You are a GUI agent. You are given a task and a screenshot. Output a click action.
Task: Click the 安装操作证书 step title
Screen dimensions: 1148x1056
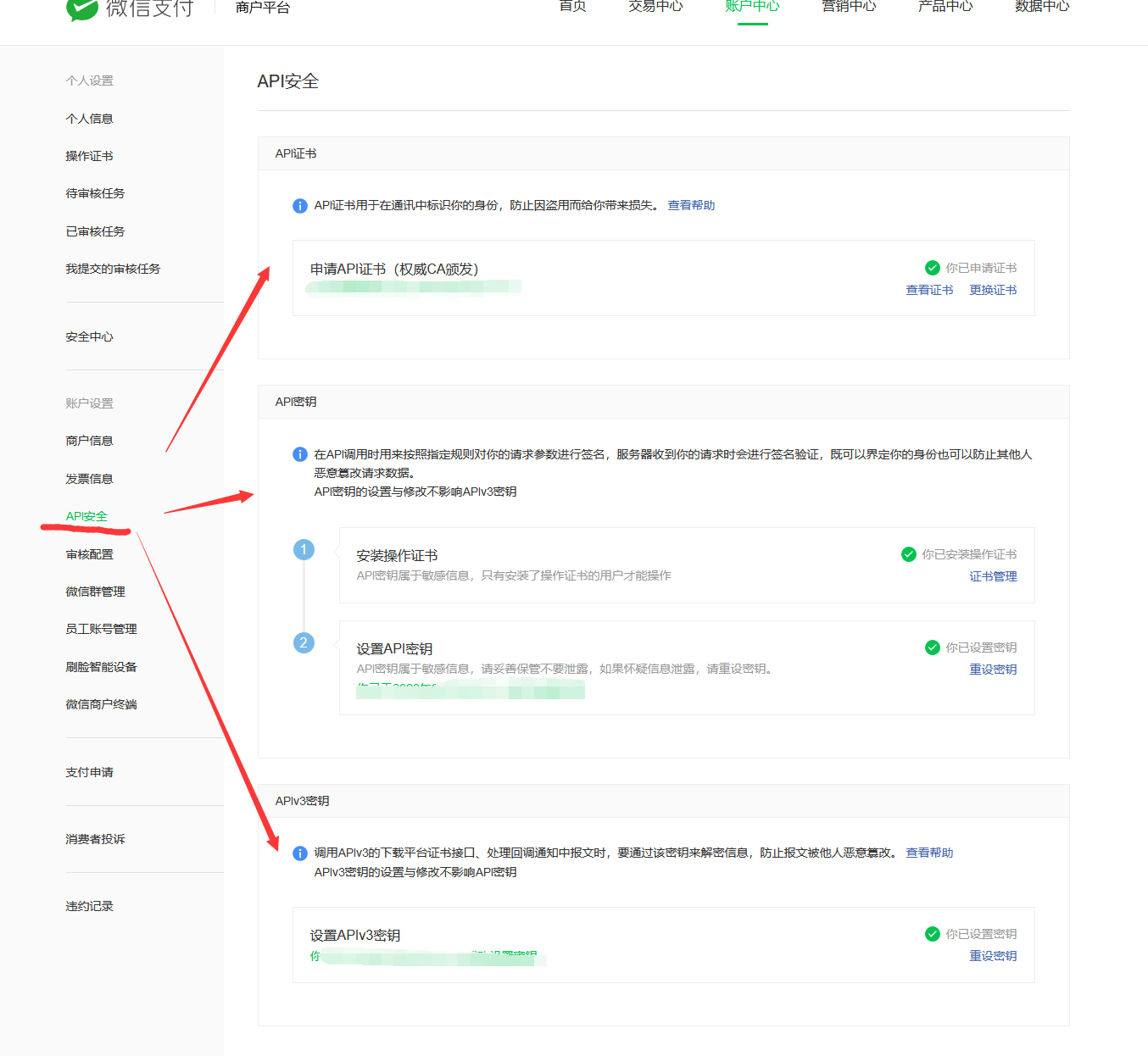(397, 555)
